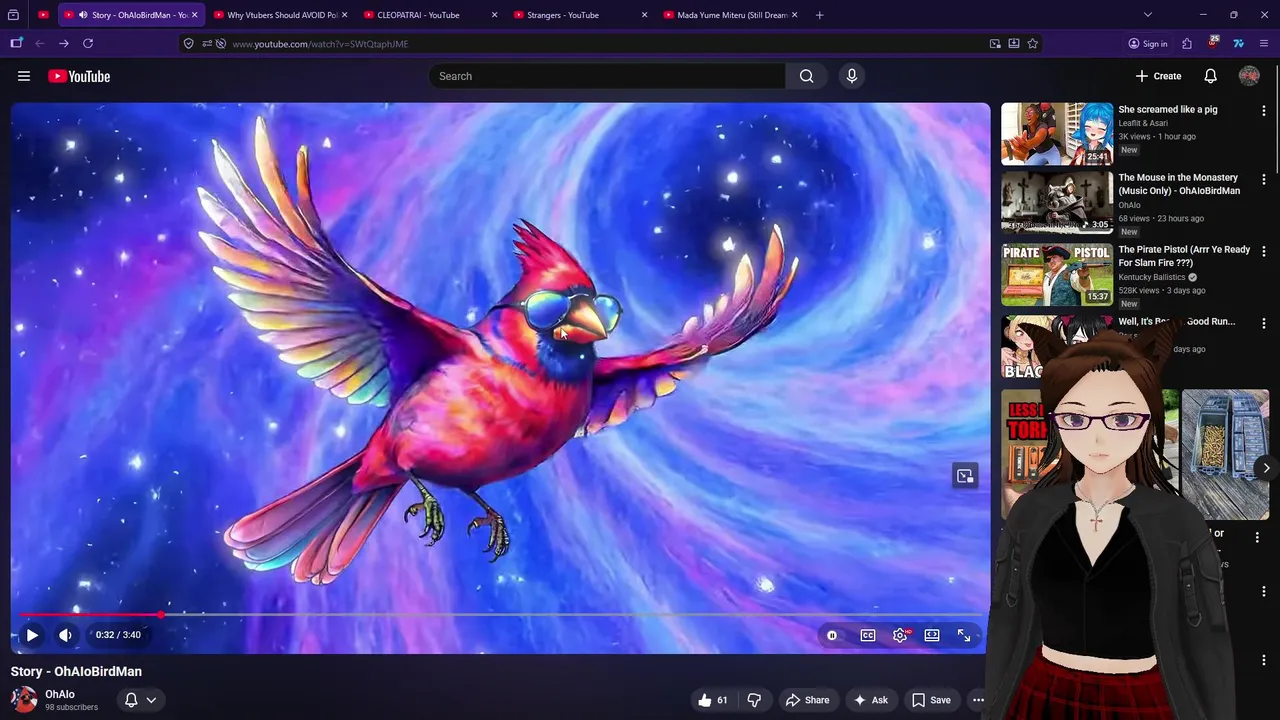1280x720 pixels.
Task: Open the YouTube notifications bell in the header
Action: pyautogui.click(x=1210, y=76)
